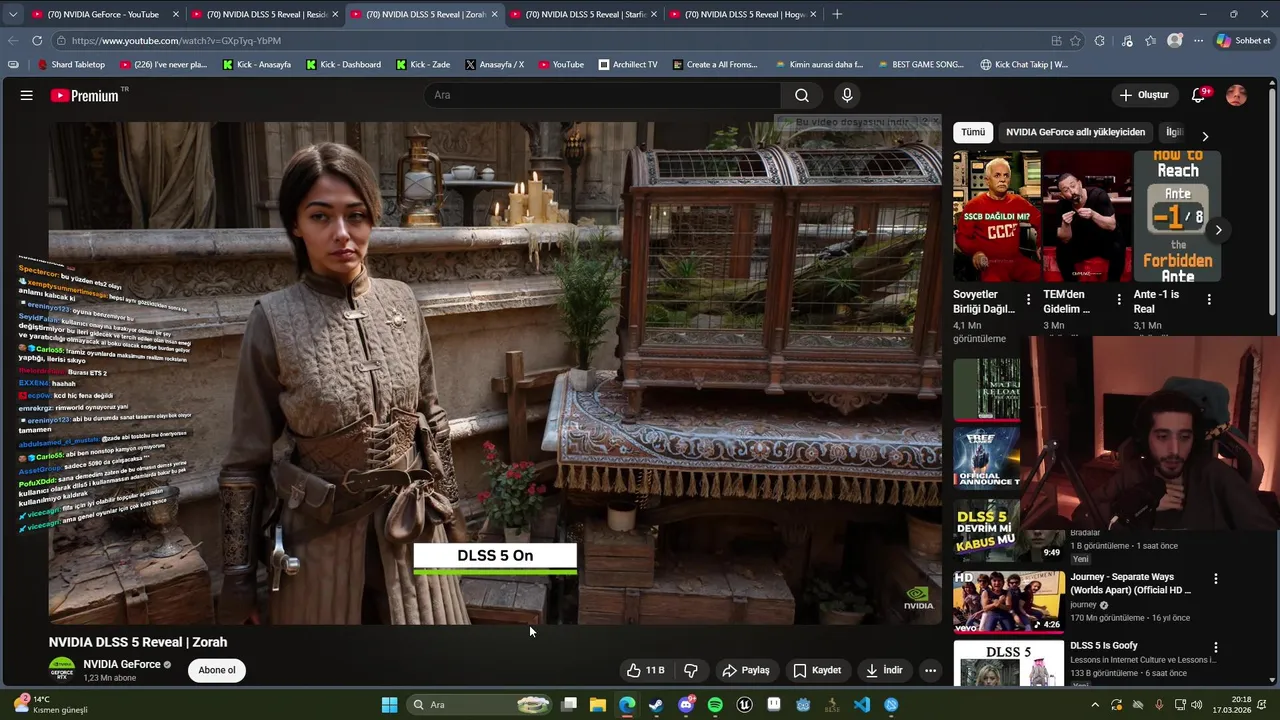1280x720 pixels.
Task: Open the Paylaş share button
Action: tap(746, 670)
